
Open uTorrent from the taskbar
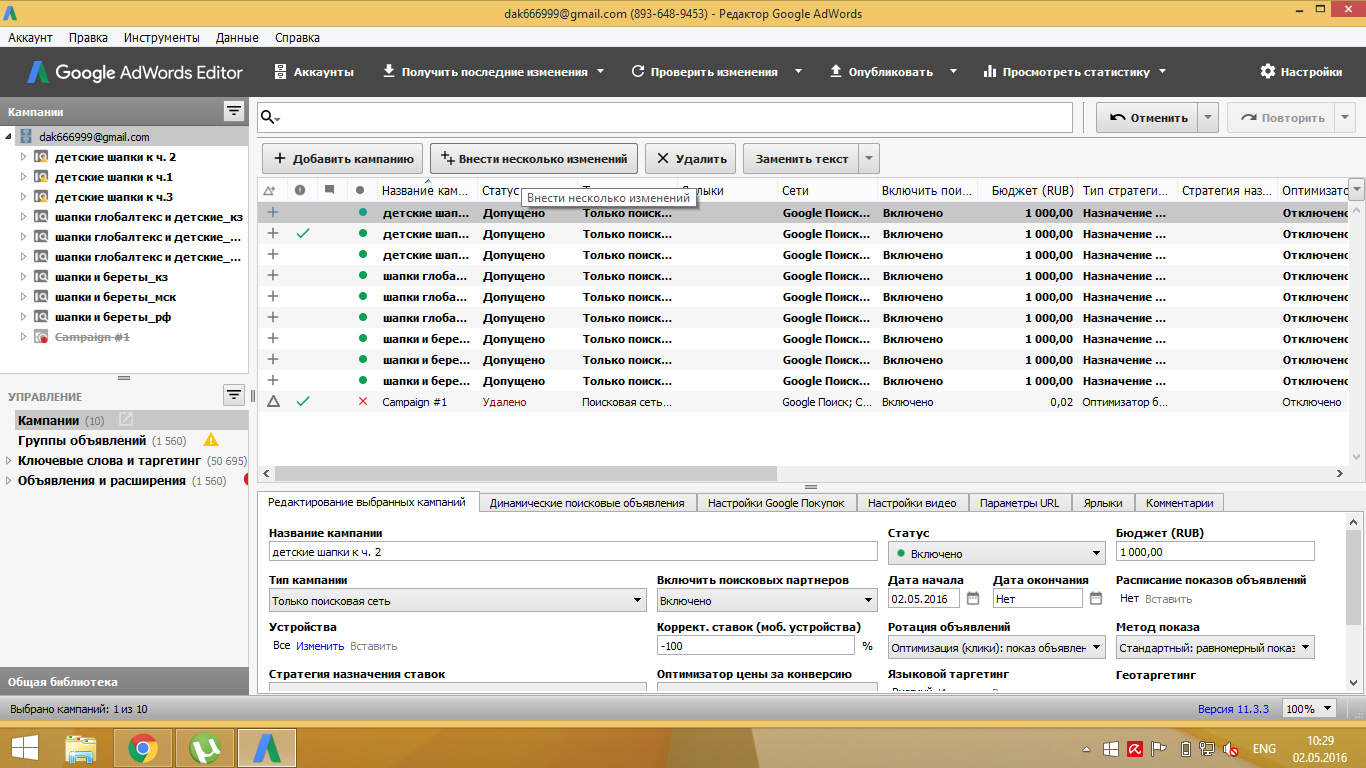pyautogui.click(x=205, y=748)
